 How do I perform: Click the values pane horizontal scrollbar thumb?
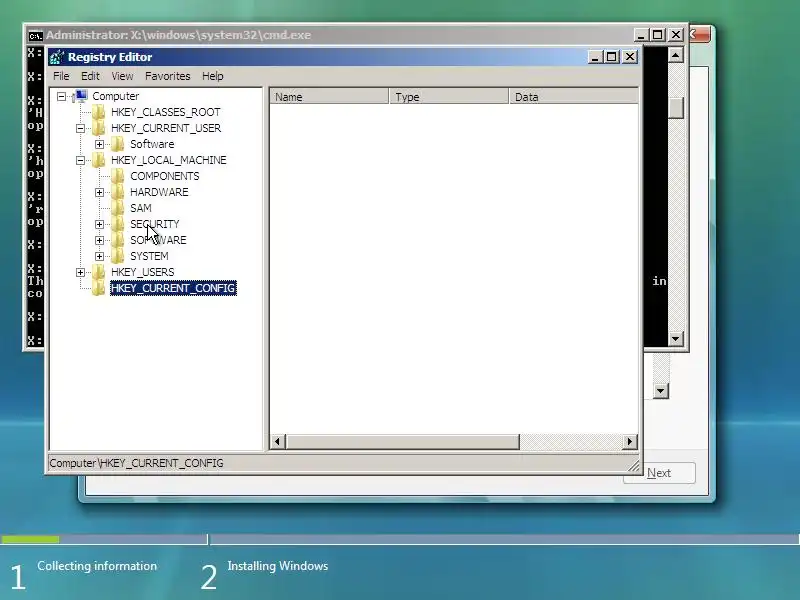point(403,441)
